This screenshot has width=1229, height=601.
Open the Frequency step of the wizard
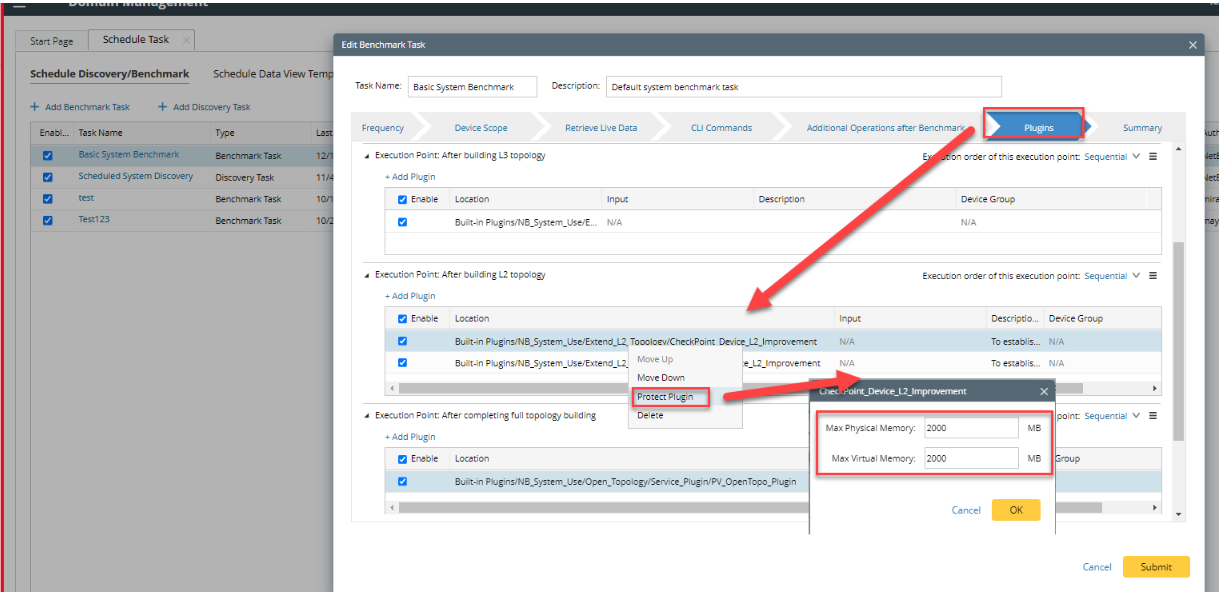click(390, 127)
